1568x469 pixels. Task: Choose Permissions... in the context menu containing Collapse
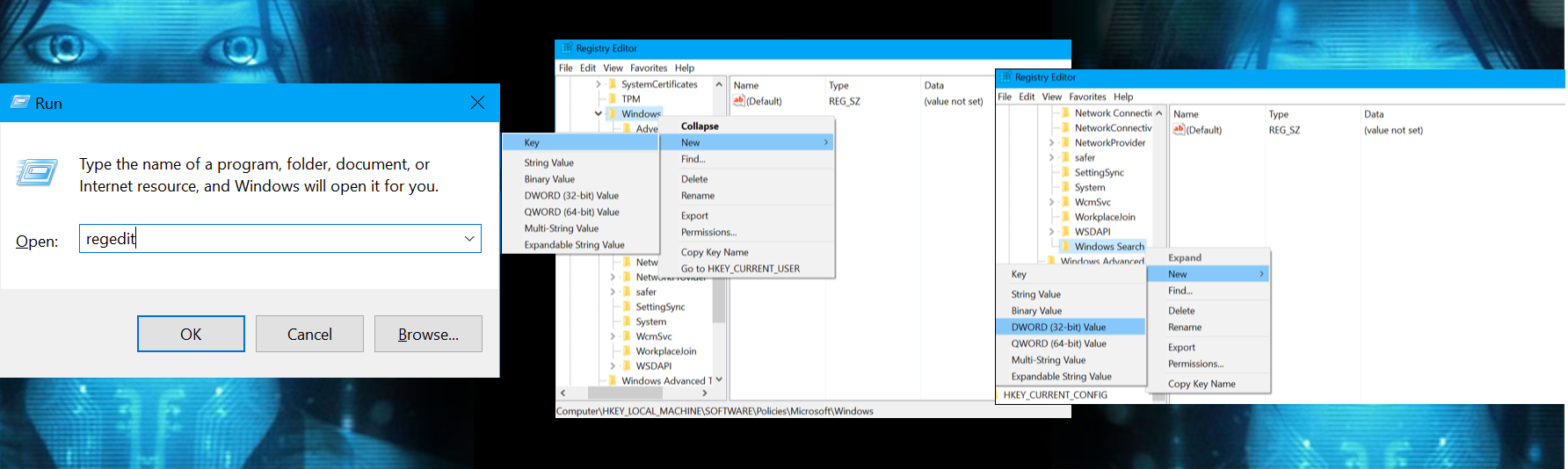pyautogui.click(x=708, y=232)
